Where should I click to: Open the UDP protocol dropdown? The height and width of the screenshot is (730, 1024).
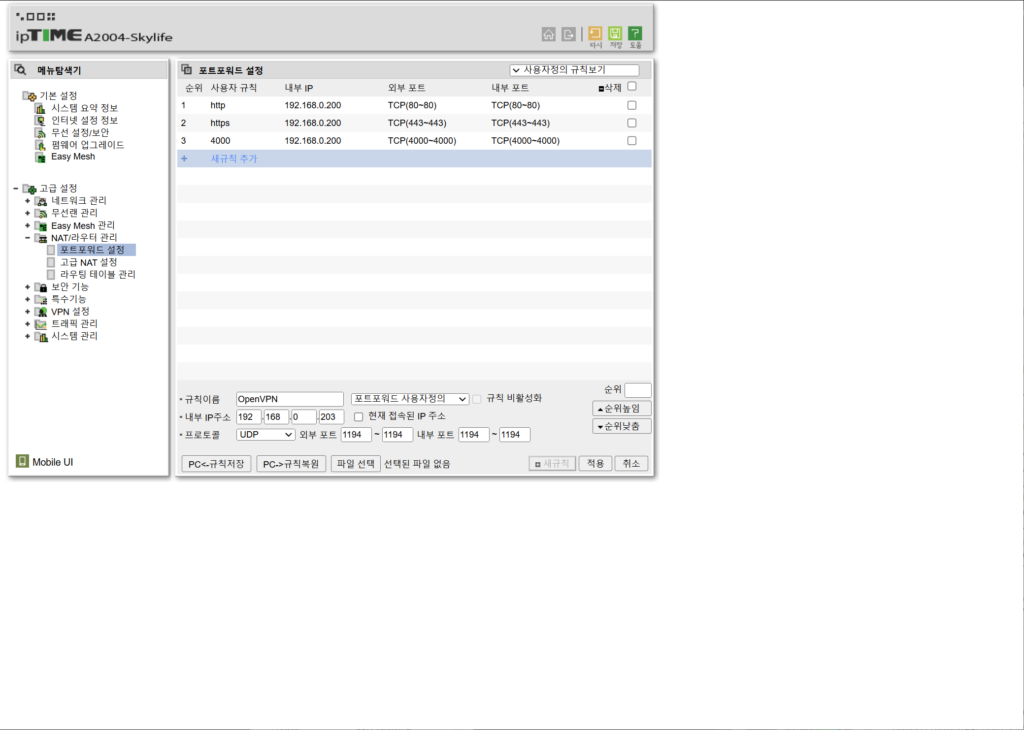[x=265, y=435]
